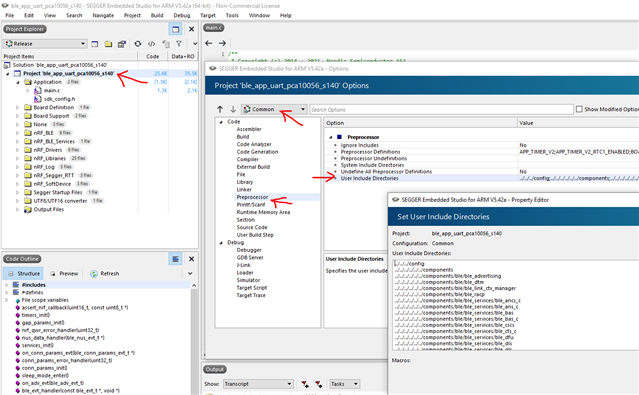Click second warning filter icon in Output panel
Image resolution: width=639 pixels, height=395 pixels.
pos(318,384)
